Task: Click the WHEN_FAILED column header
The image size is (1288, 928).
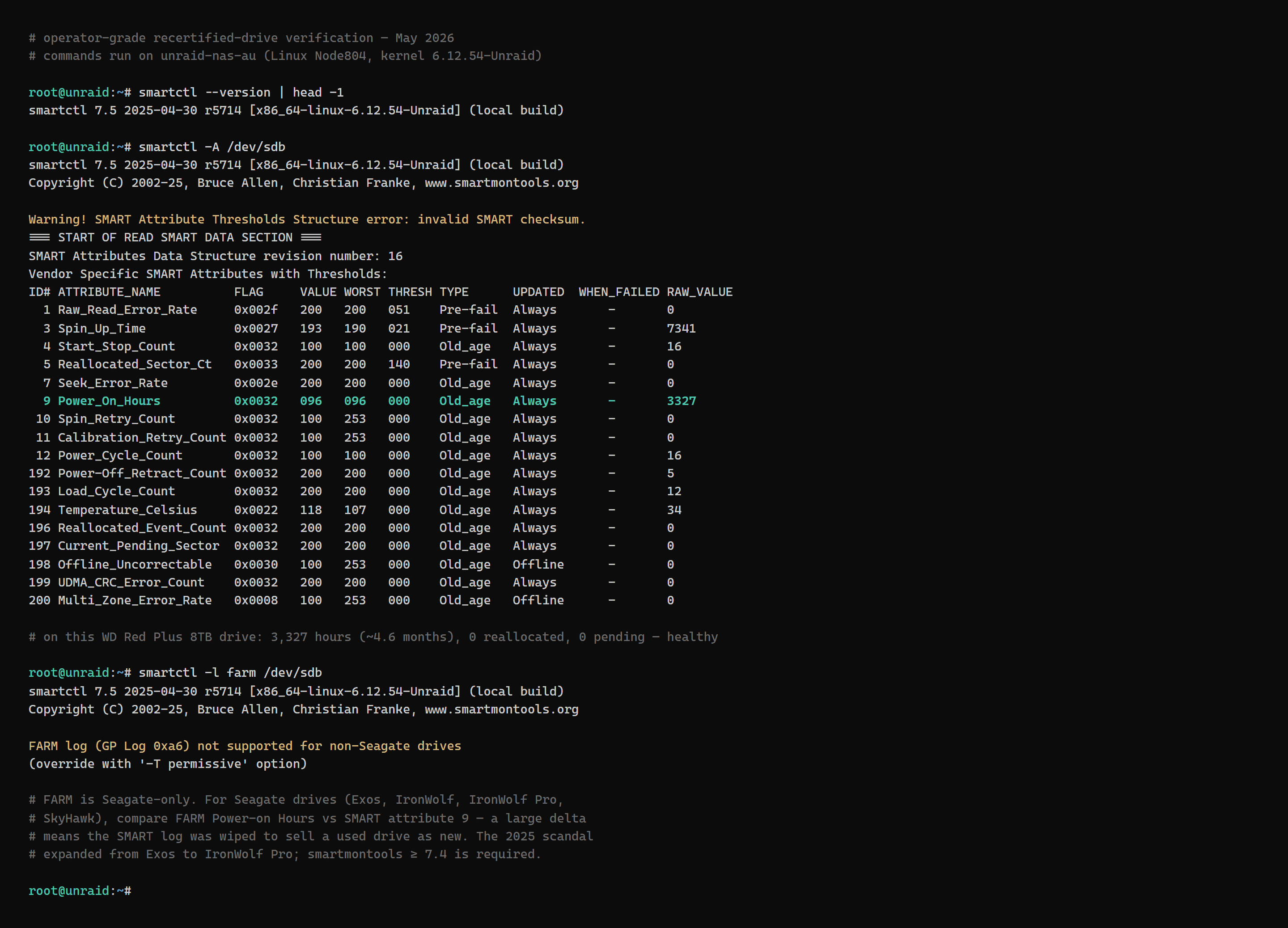Action: pyautogui.click(x=619, y=292)
